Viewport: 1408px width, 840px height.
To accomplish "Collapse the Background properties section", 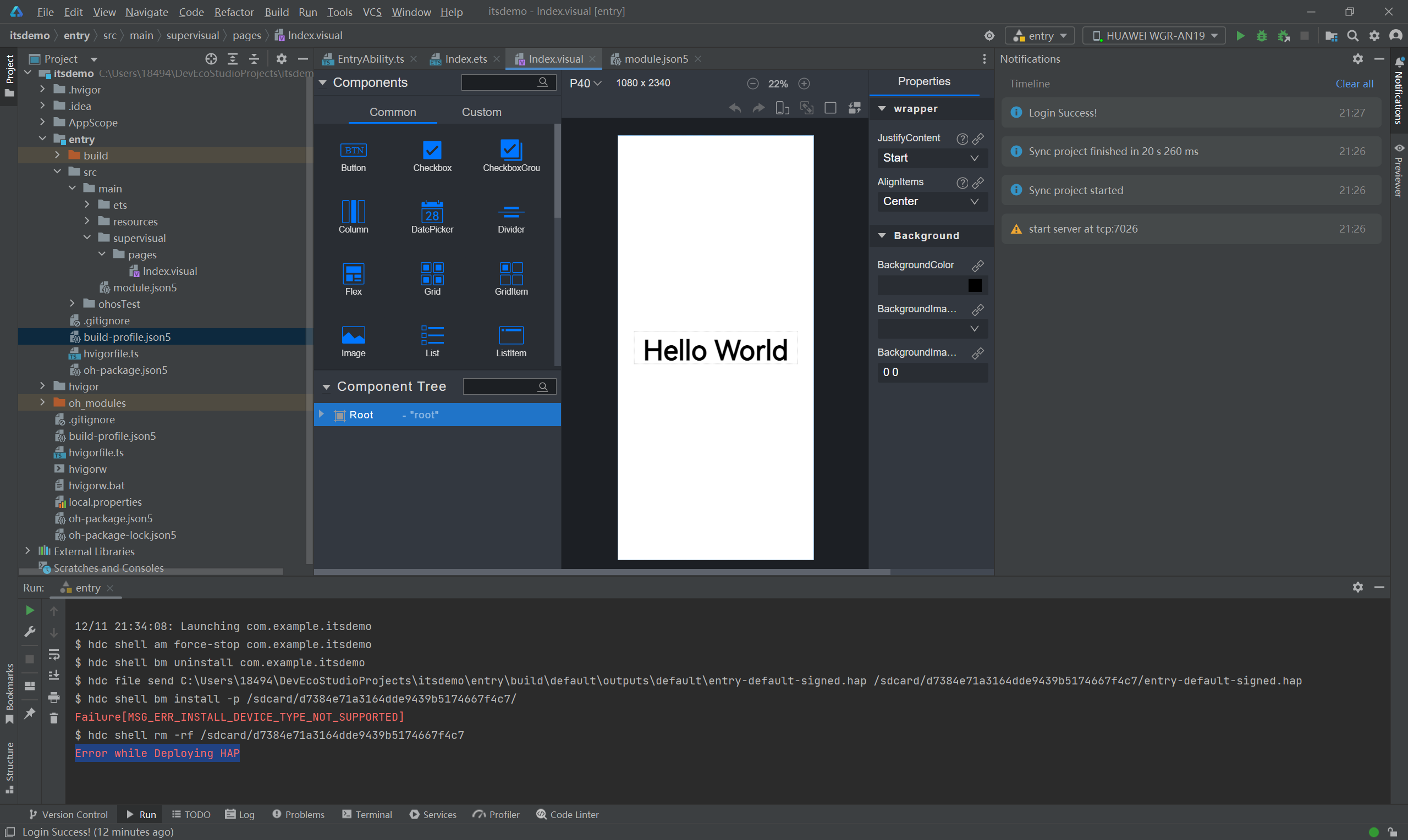I will click(882, 235).
